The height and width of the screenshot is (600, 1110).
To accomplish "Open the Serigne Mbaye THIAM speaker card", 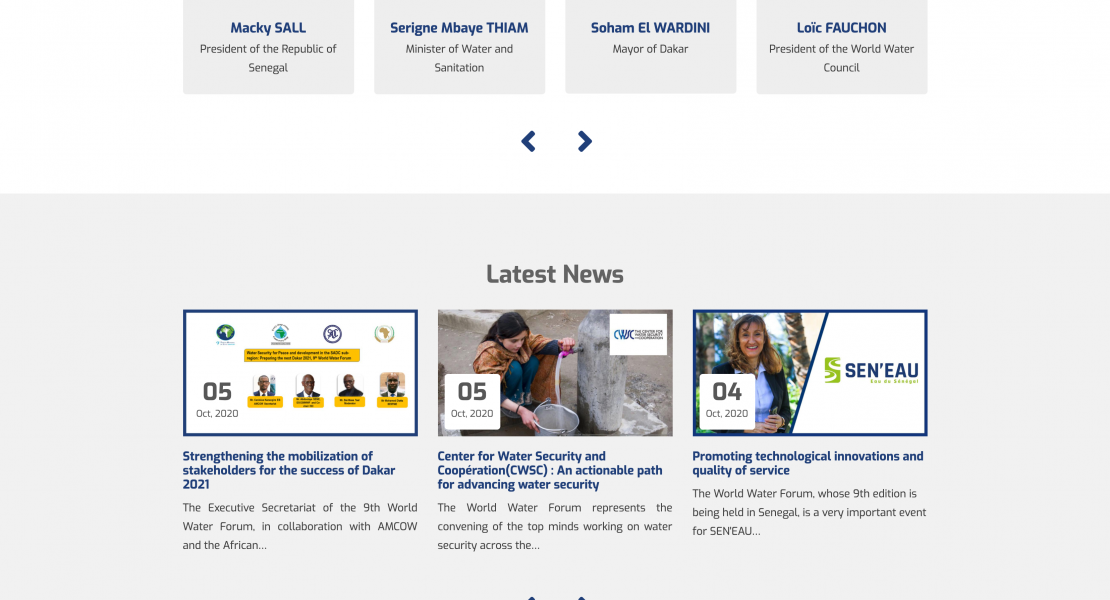I will click(459, 47).
